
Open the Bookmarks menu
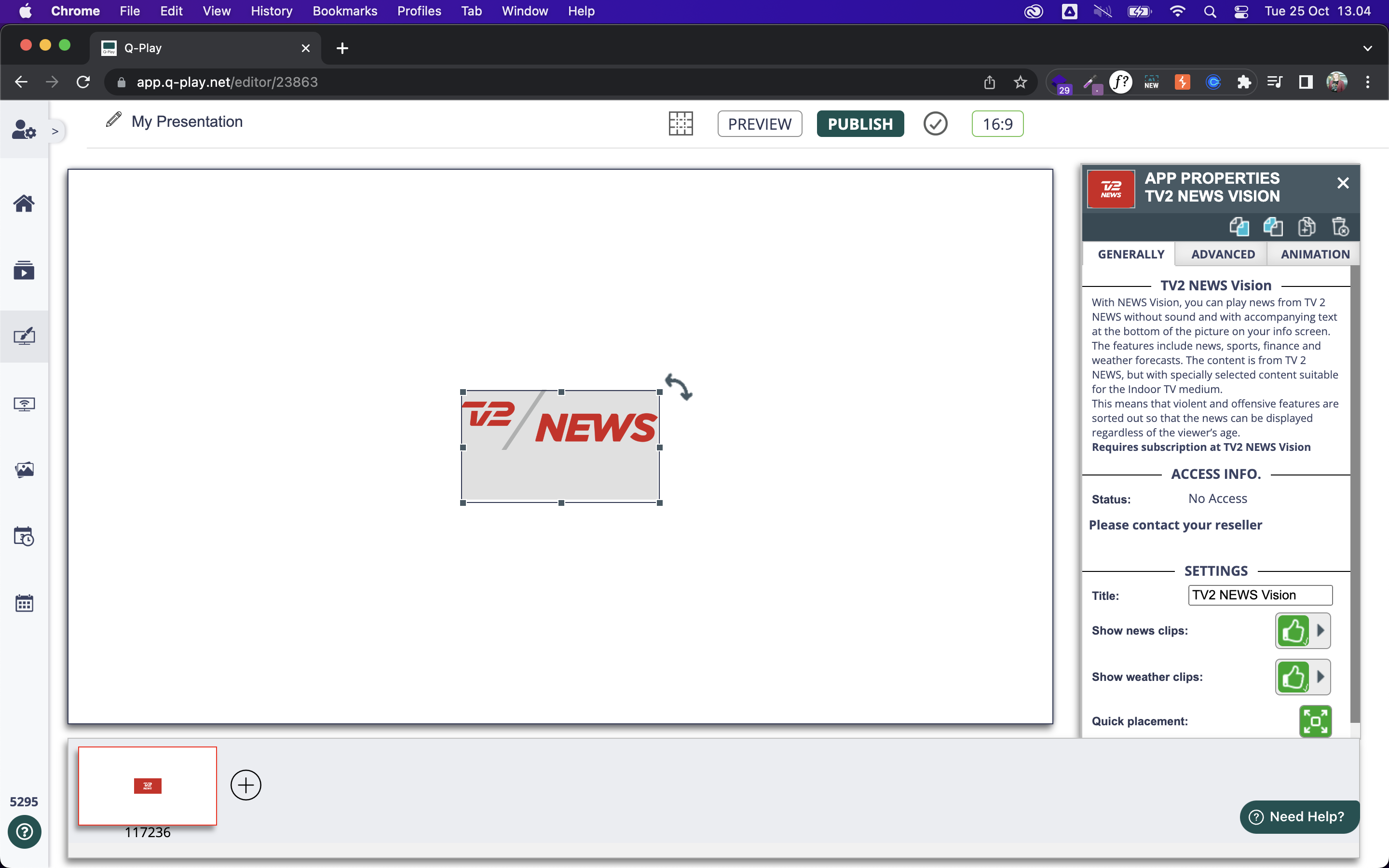[345, 11]
